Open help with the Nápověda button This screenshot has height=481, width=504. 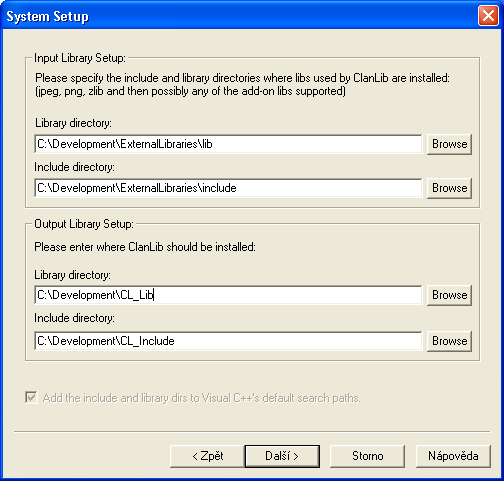(x=453, y=456)
